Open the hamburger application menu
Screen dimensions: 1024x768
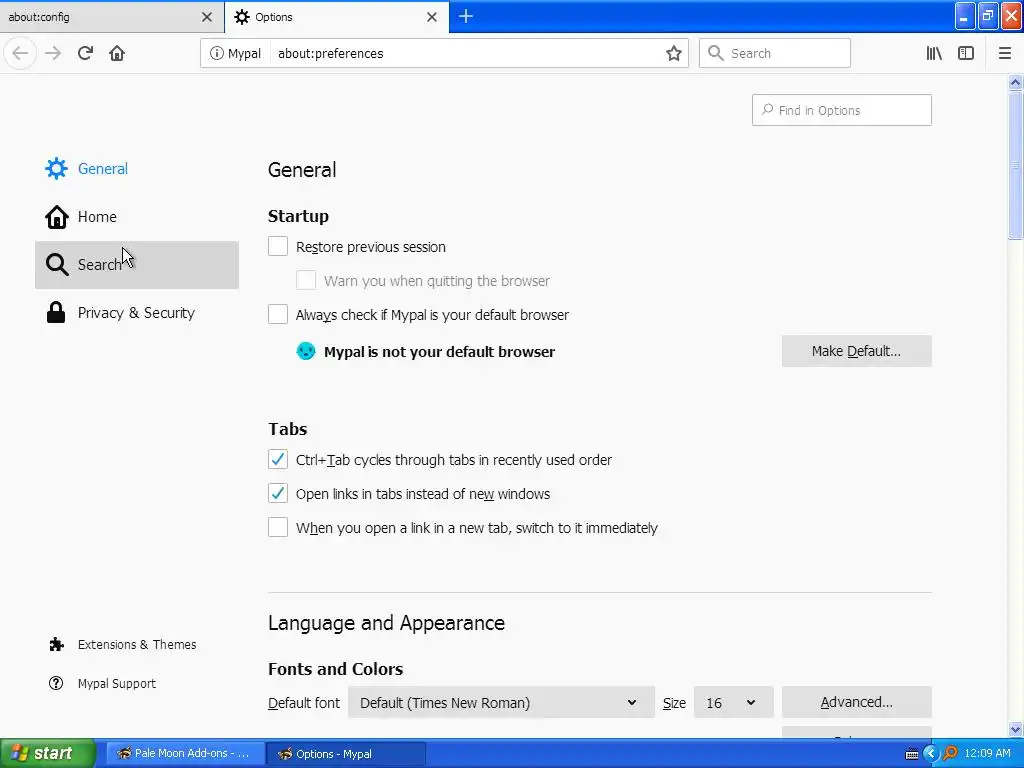coord(1005,54)
